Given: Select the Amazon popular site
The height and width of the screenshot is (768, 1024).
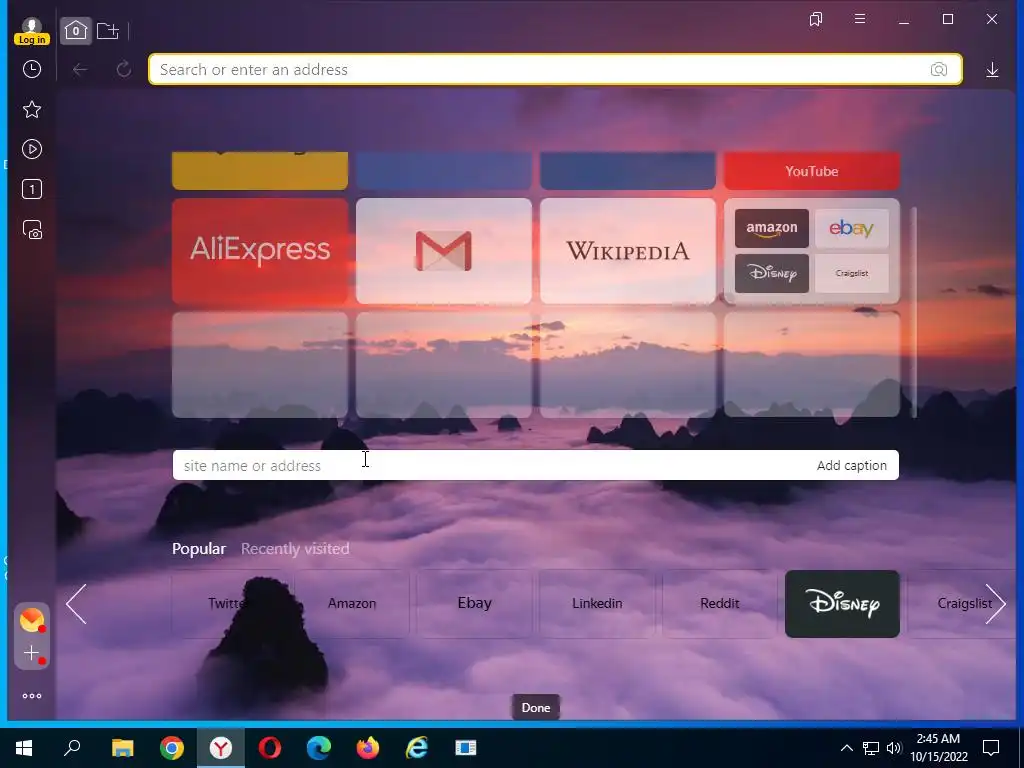Looking at the screenshot, I should coord(352,603).
